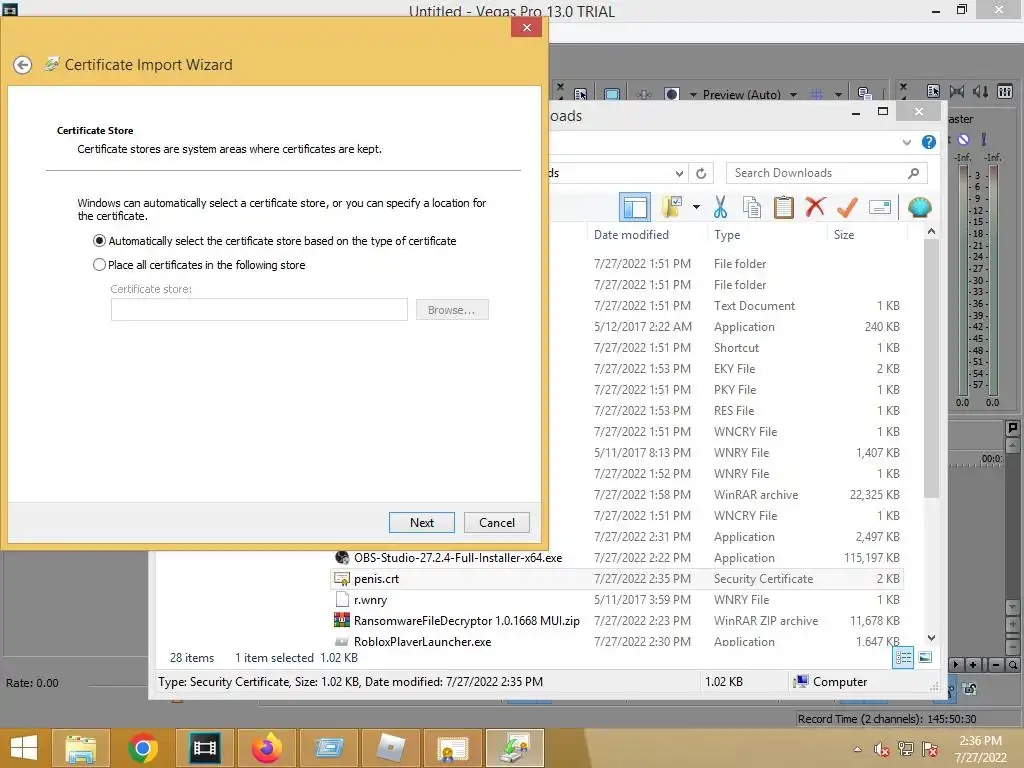This screenshot has width=1024, height=768.
Task: Open Google Chrome from the taskbar
Action: (142, 748)
